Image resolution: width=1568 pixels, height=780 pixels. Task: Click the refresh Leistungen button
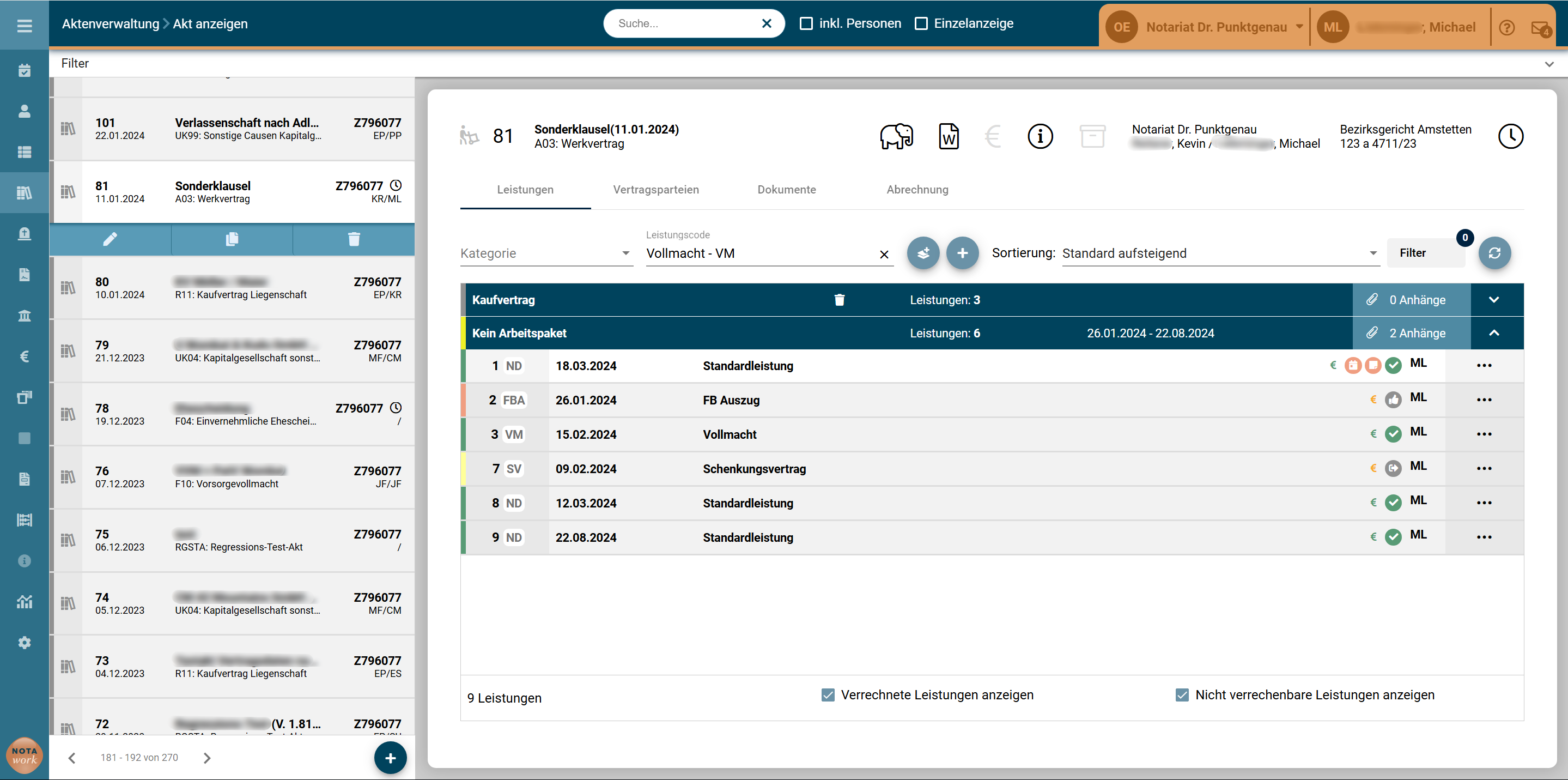coord(1495,253)
